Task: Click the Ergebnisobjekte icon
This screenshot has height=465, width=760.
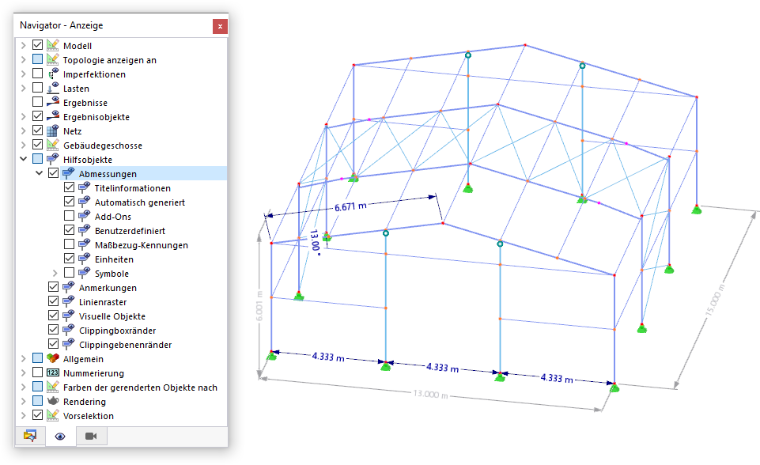Action: (53, 116)
